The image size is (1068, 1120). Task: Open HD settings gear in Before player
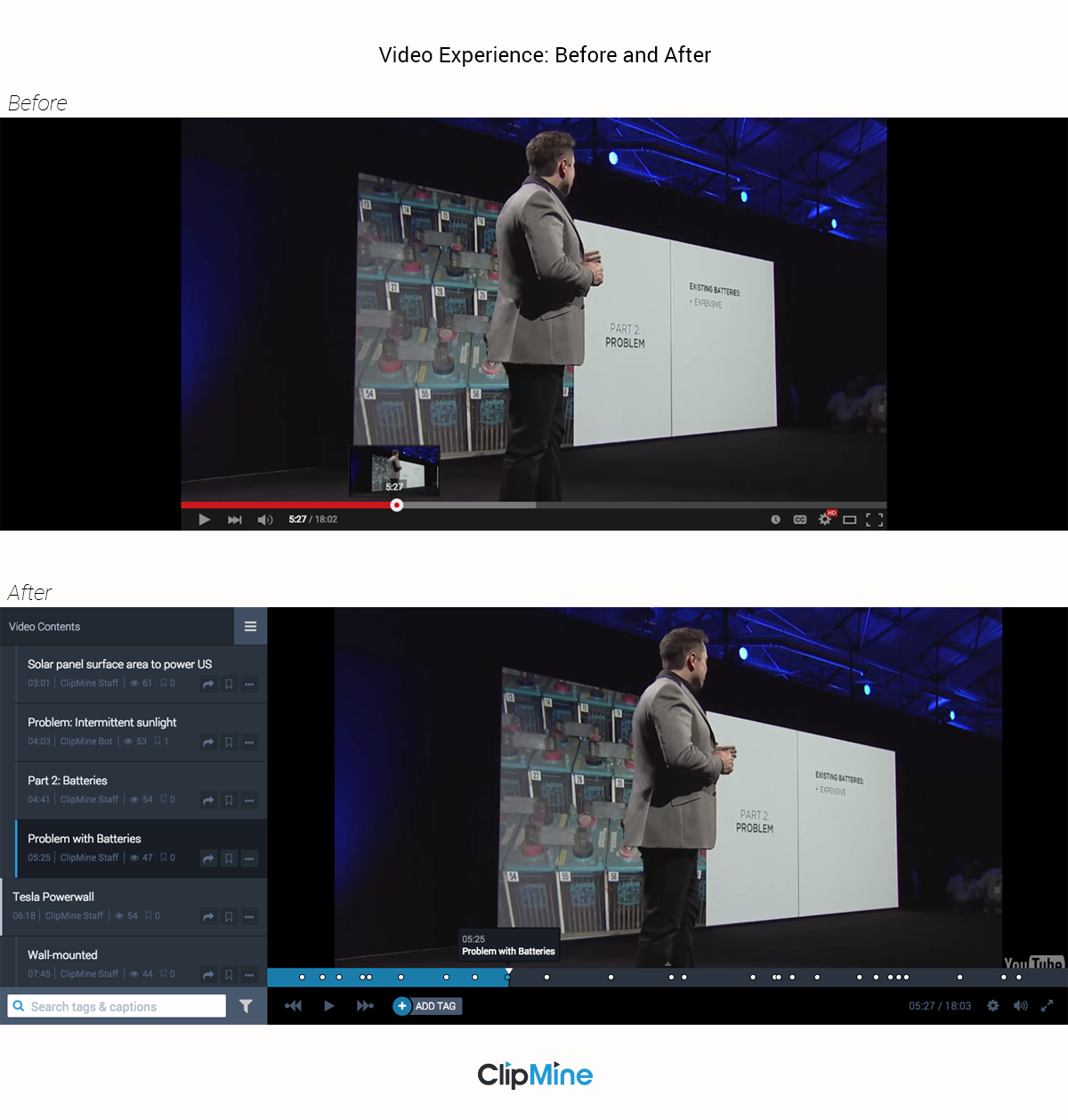[826, 518]
